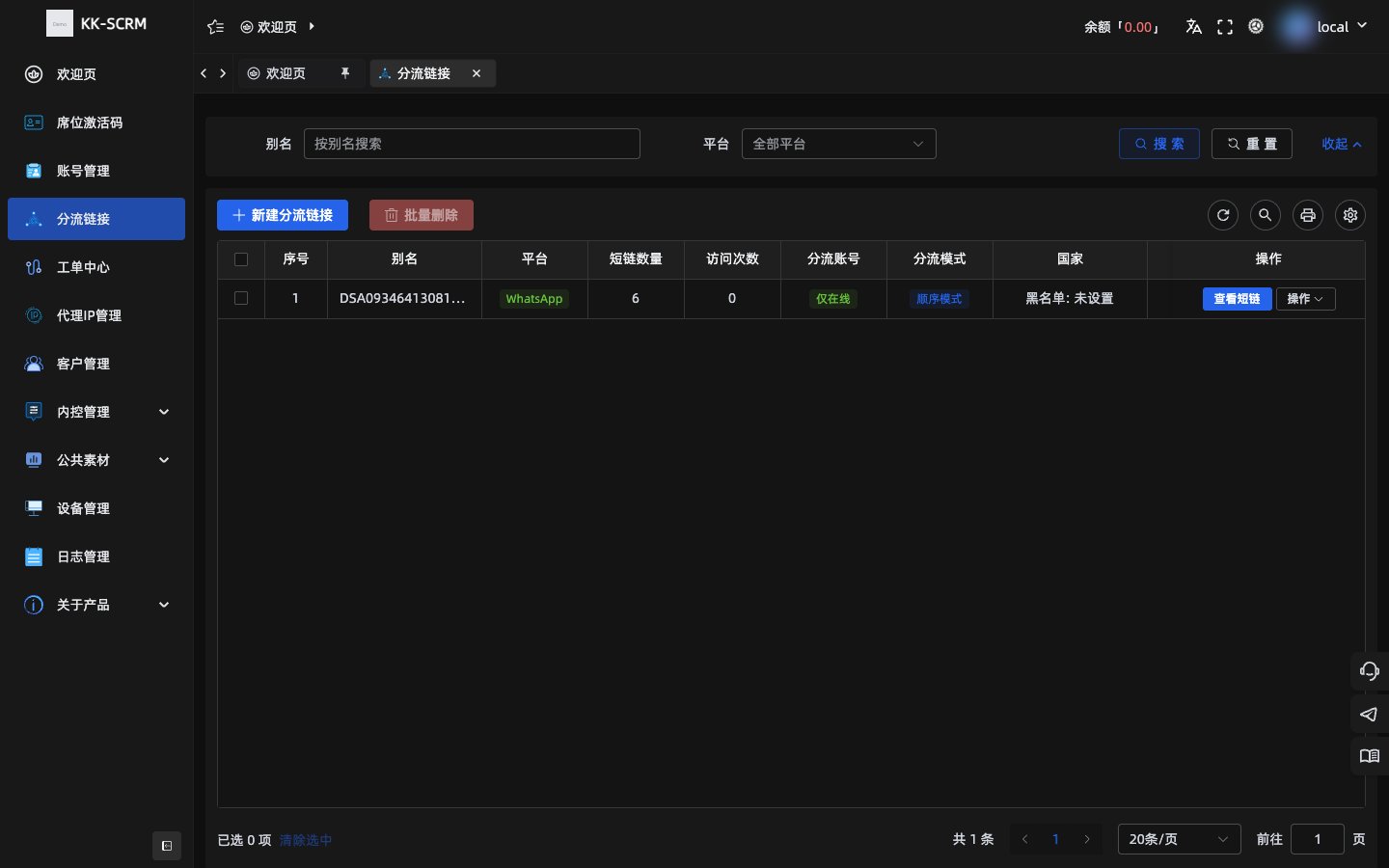Check the row 1 checkbox
The image size is (1389, 868).
click(241, 298)
